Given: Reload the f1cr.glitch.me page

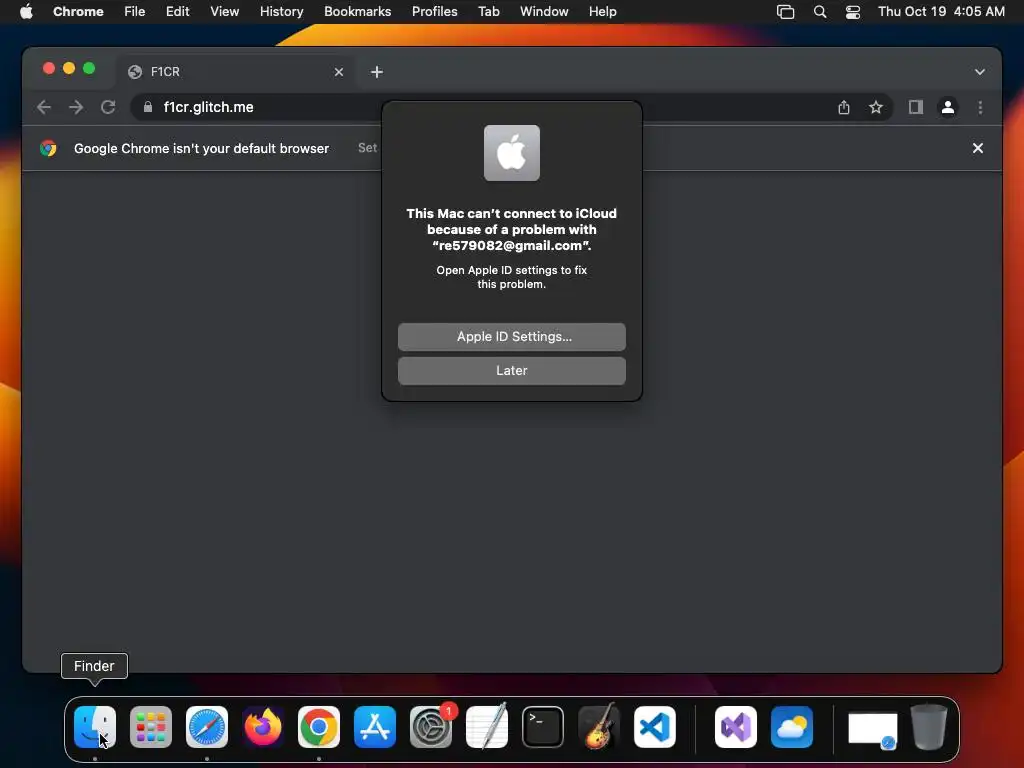Looking at the screenshot, I should pyautogui.click(x=108, y=107).
